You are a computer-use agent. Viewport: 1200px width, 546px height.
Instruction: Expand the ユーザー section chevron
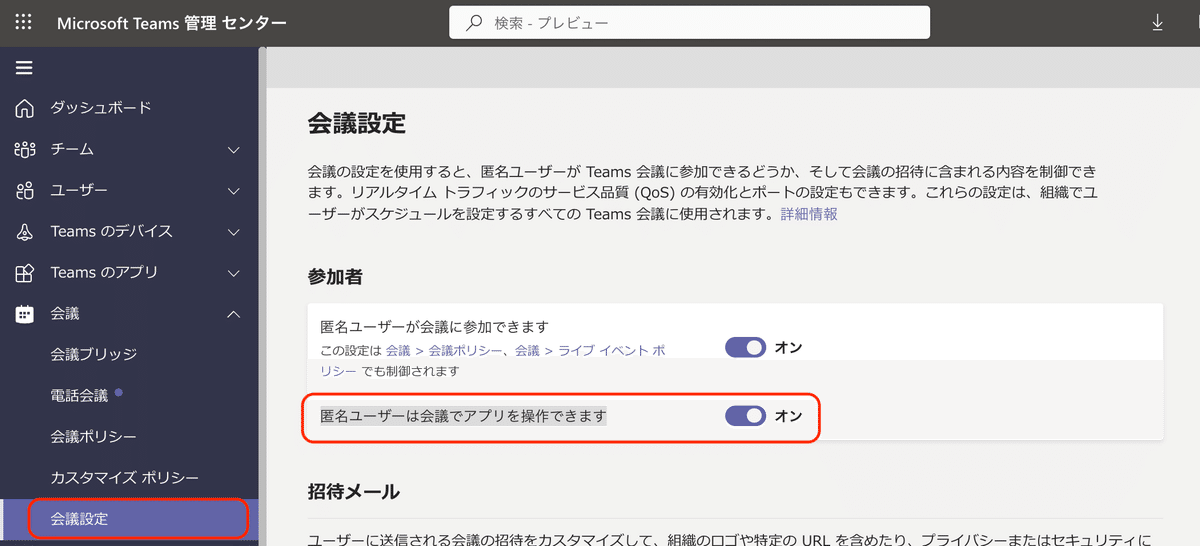pyautogui.click(x=234, y=191)
